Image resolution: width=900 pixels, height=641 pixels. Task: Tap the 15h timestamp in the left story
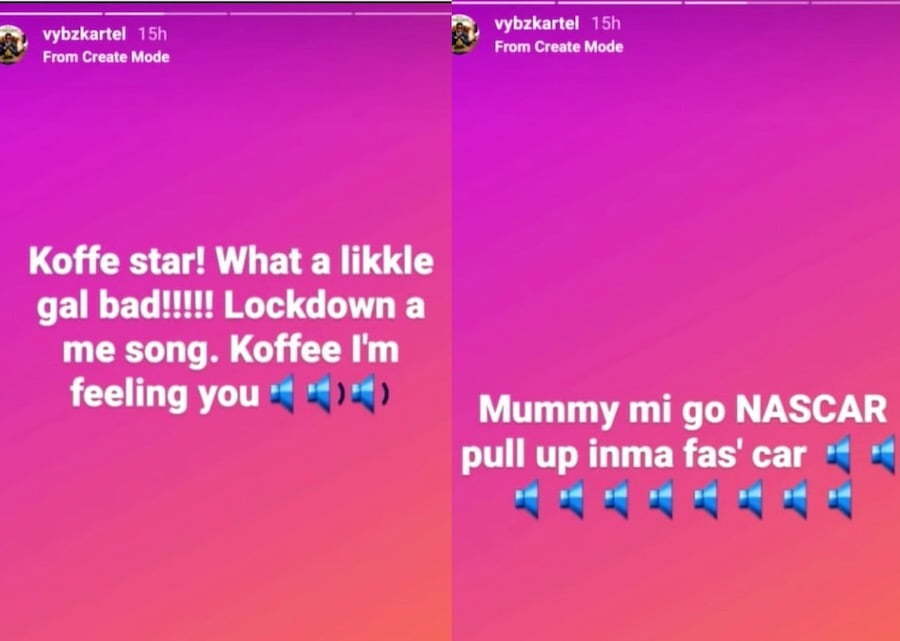point(152,34)
